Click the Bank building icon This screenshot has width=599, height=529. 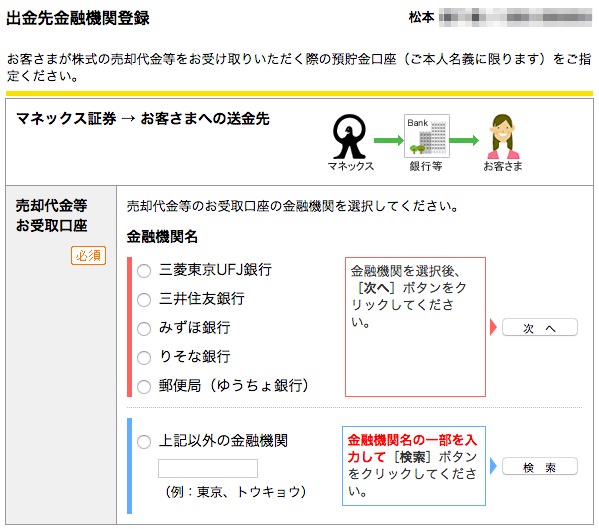pos(427,136)
